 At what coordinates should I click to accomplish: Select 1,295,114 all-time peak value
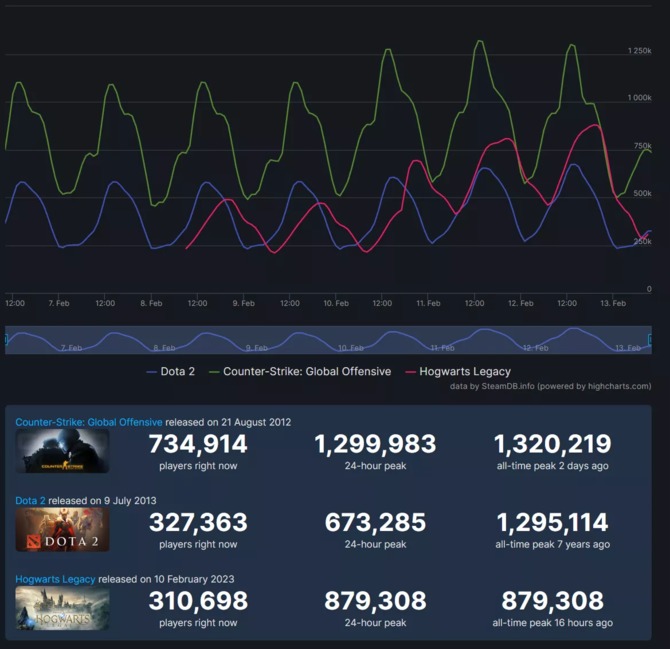point(552,523)
